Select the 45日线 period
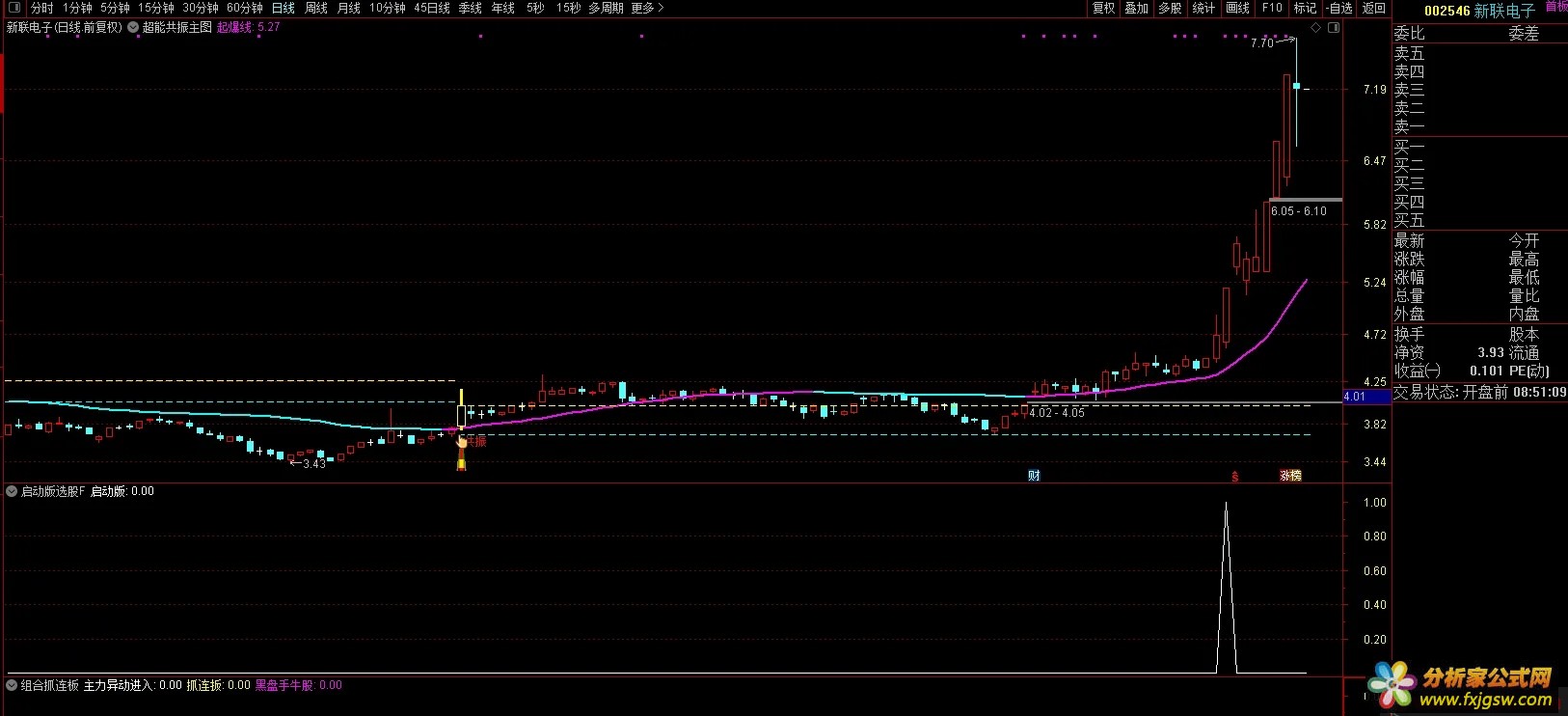The width and height of the screenshot is (1568, 716). pos(431,8)
